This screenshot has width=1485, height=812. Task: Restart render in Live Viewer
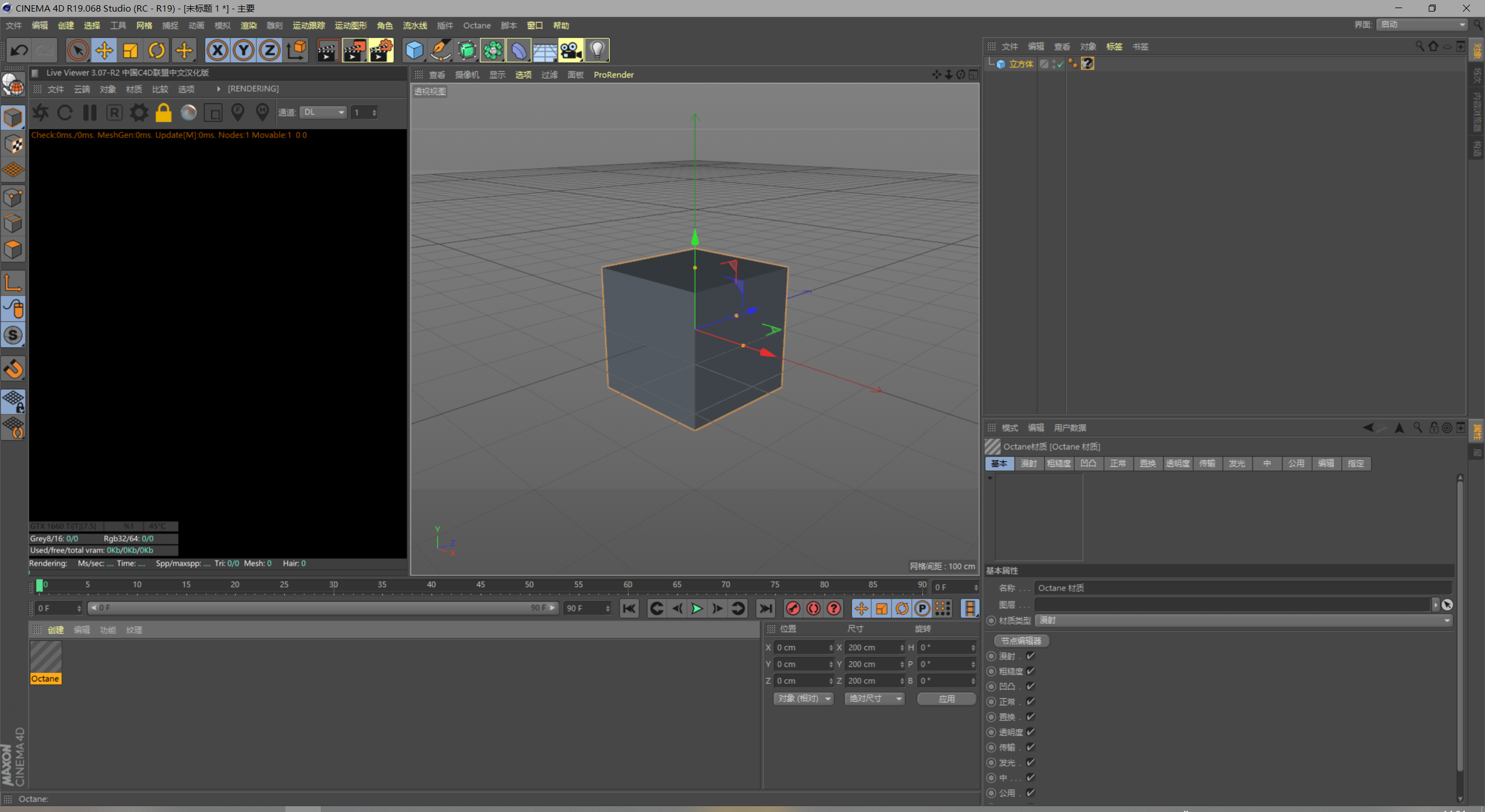pyautogui.click(x=65, y=113)
